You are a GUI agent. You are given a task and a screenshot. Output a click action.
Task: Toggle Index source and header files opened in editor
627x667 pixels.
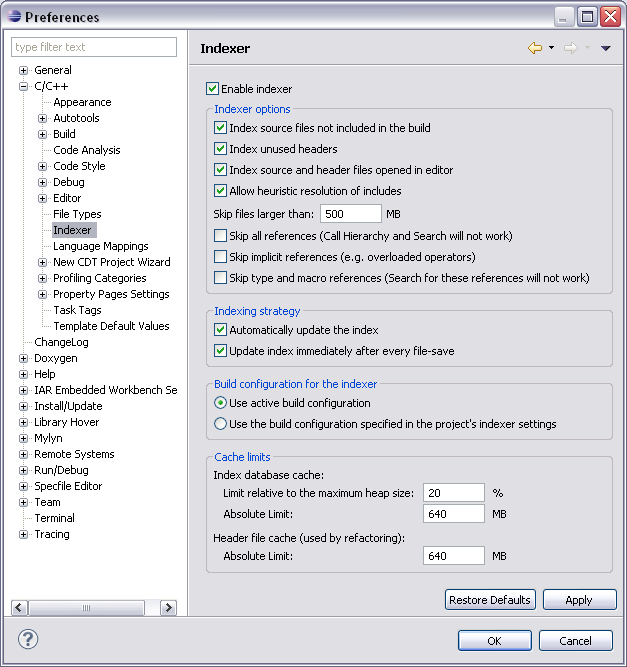[220, 170]
